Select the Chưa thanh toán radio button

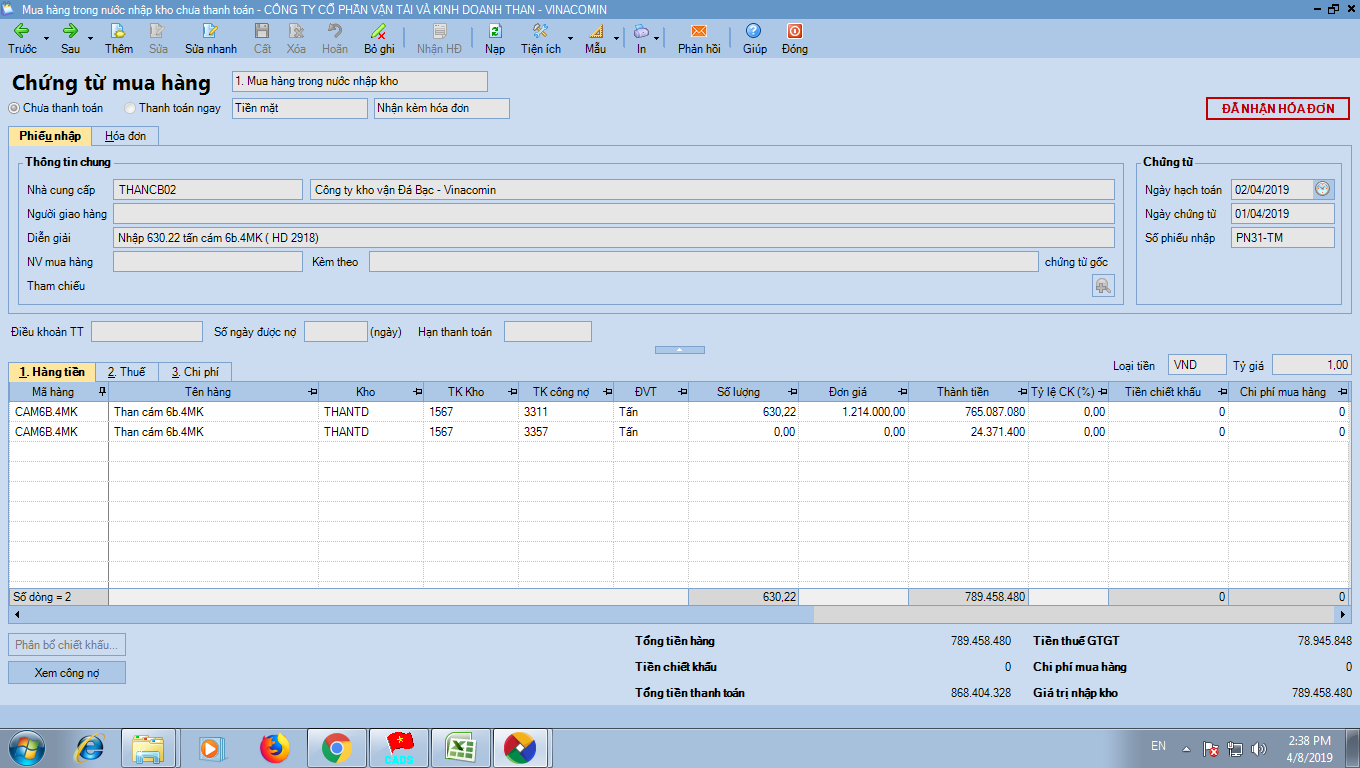pyautogui.click(x=14, y=108)
